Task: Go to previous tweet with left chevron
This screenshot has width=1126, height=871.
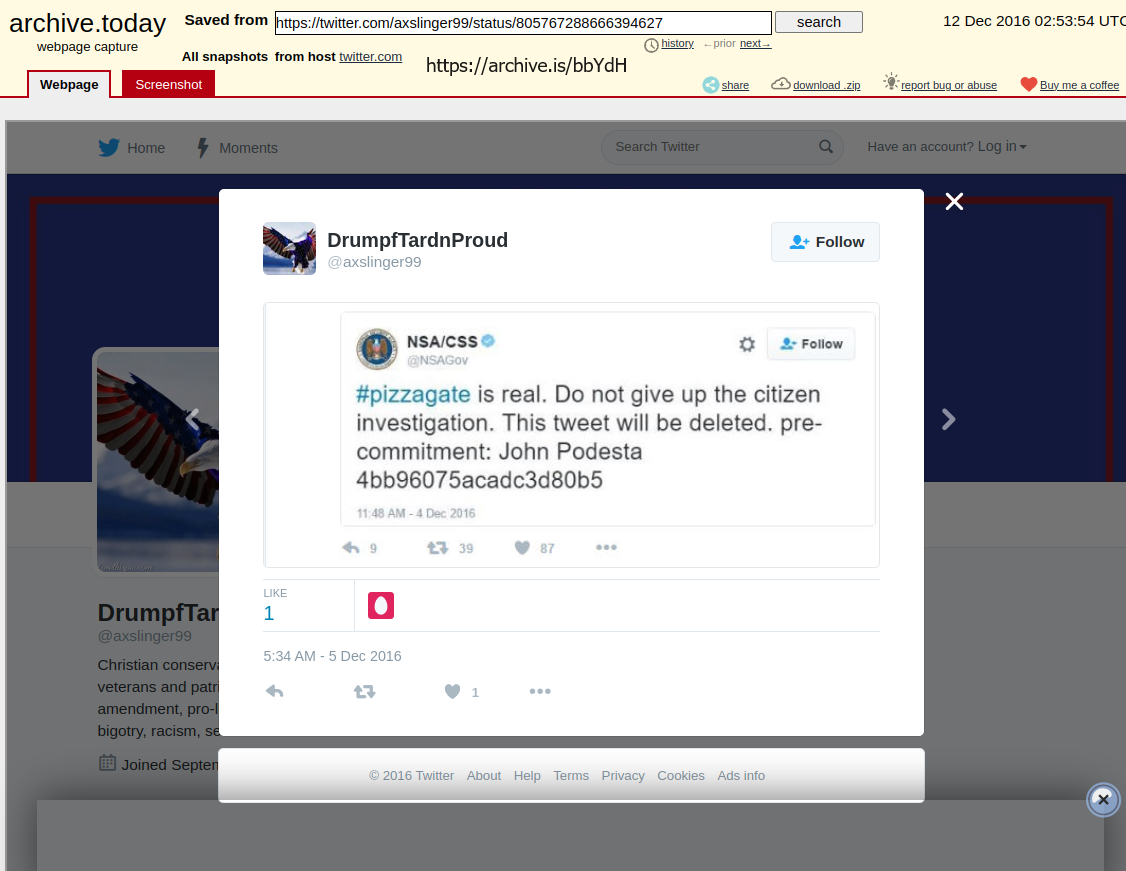Action: pyautogui.click(x=192, y=419)
